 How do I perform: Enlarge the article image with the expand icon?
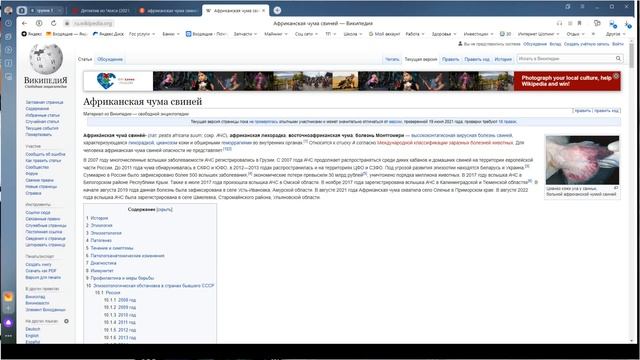point(616,188)
